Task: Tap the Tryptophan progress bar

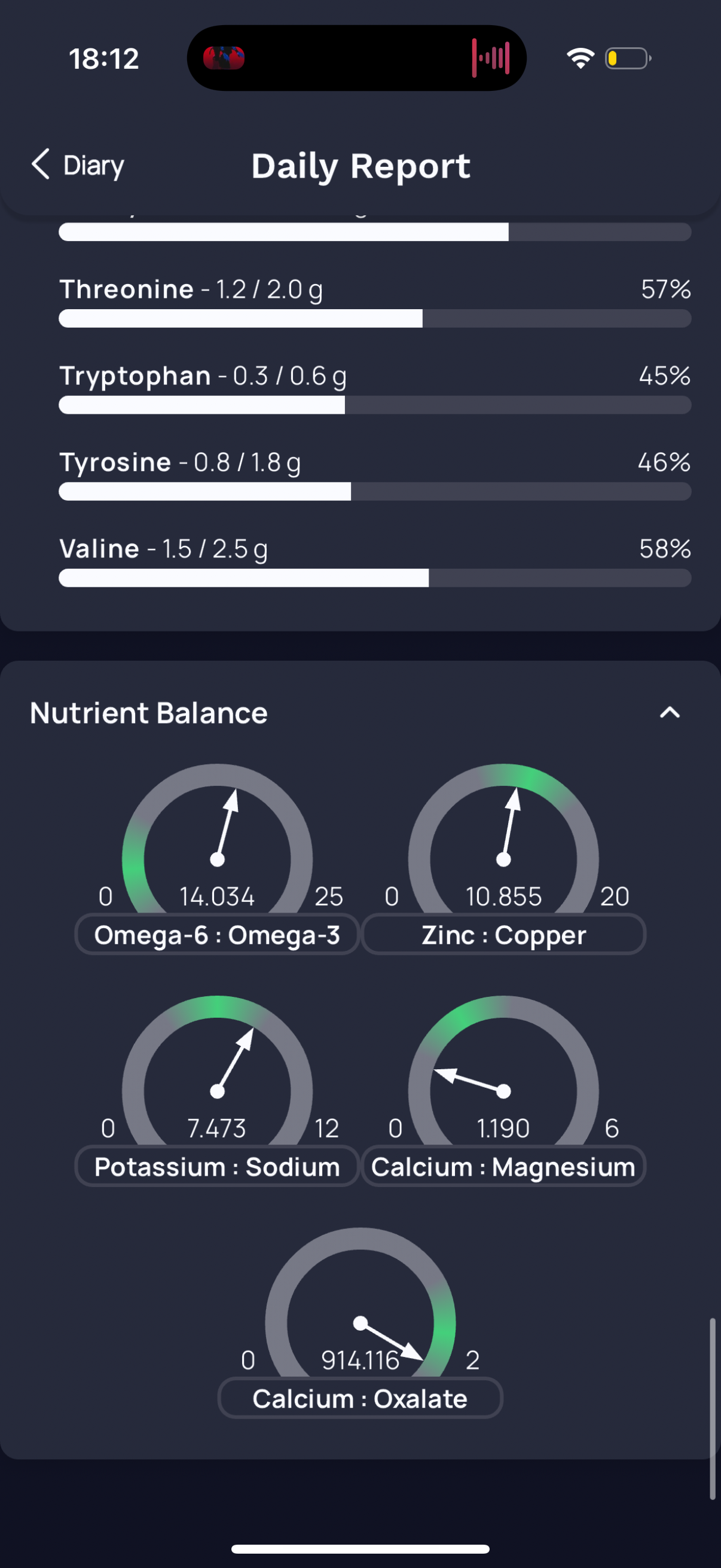Action: 375,405
